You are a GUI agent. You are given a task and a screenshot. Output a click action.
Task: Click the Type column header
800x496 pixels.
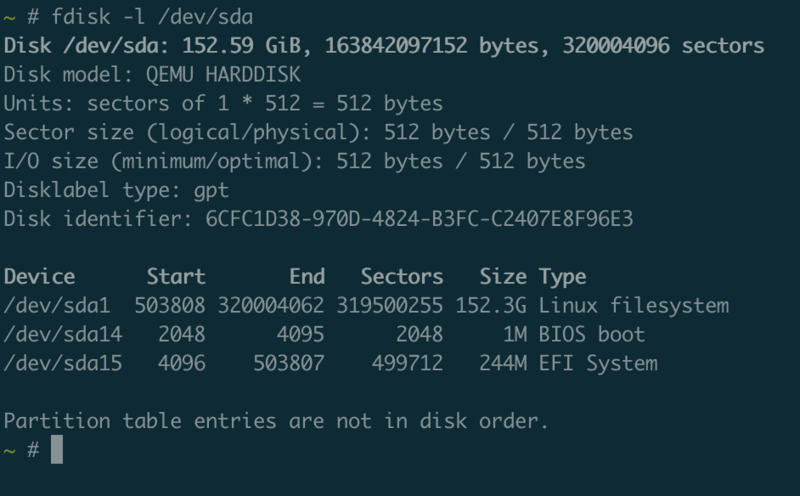[563, 276]
